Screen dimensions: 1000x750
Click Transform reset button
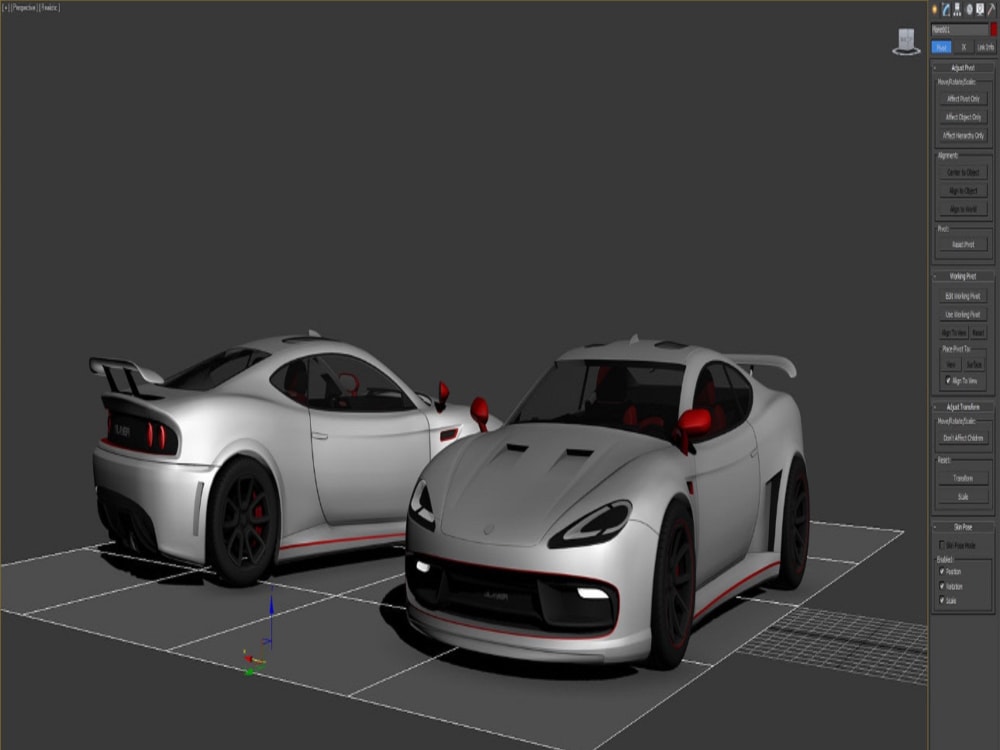[963, 478]
